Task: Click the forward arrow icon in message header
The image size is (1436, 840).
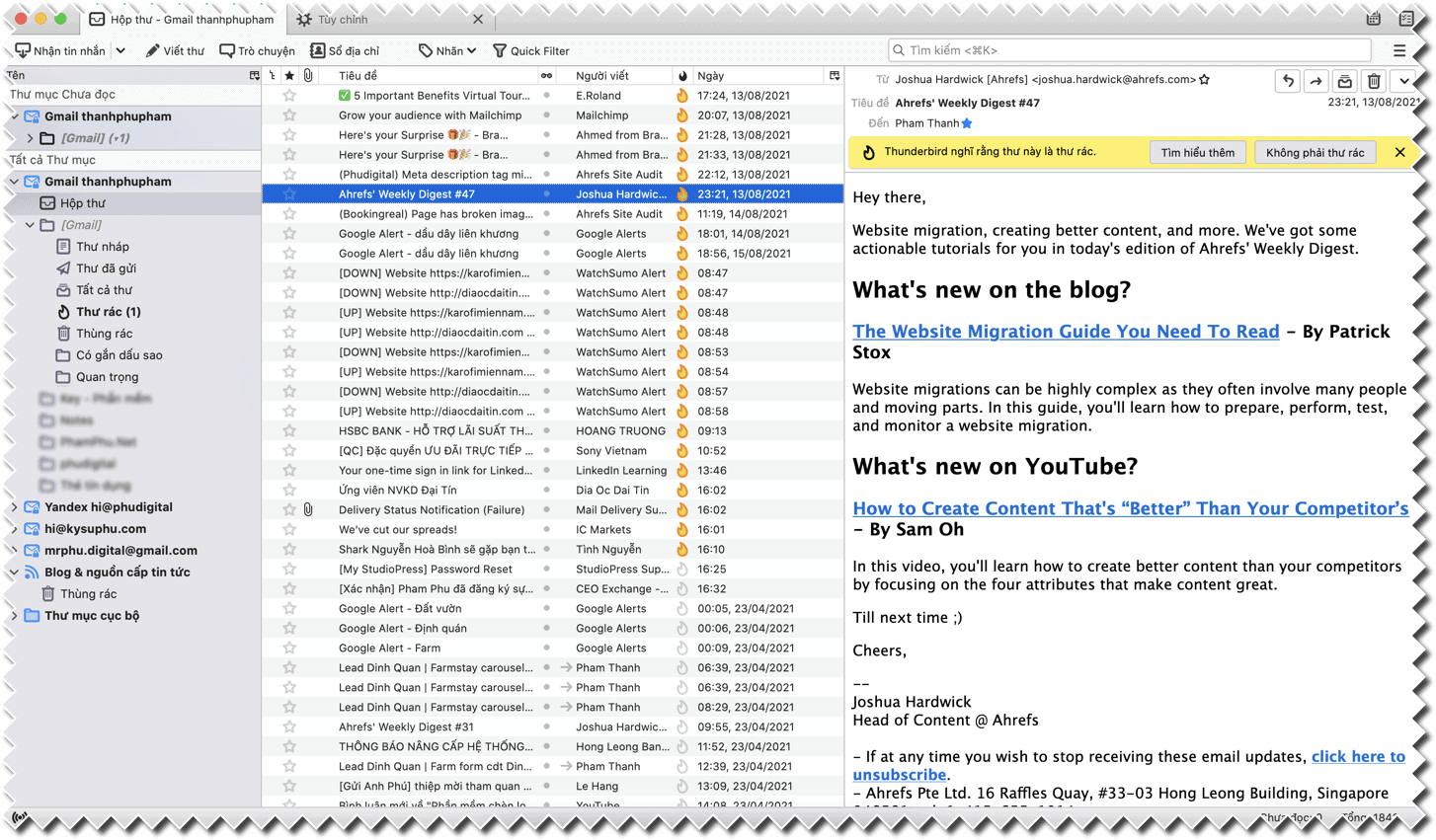Action: [x=1316, y=81]
